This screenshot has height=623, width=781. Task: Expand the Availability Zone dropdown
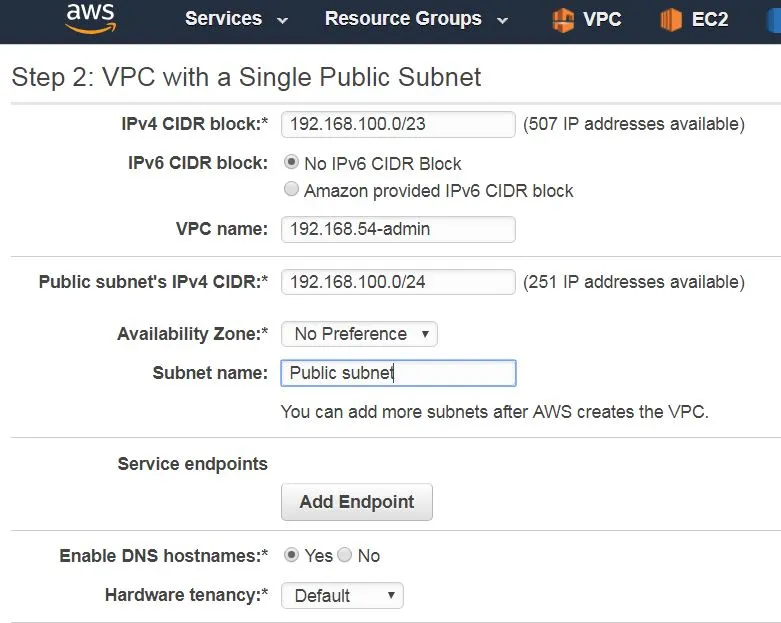(359, 334)
